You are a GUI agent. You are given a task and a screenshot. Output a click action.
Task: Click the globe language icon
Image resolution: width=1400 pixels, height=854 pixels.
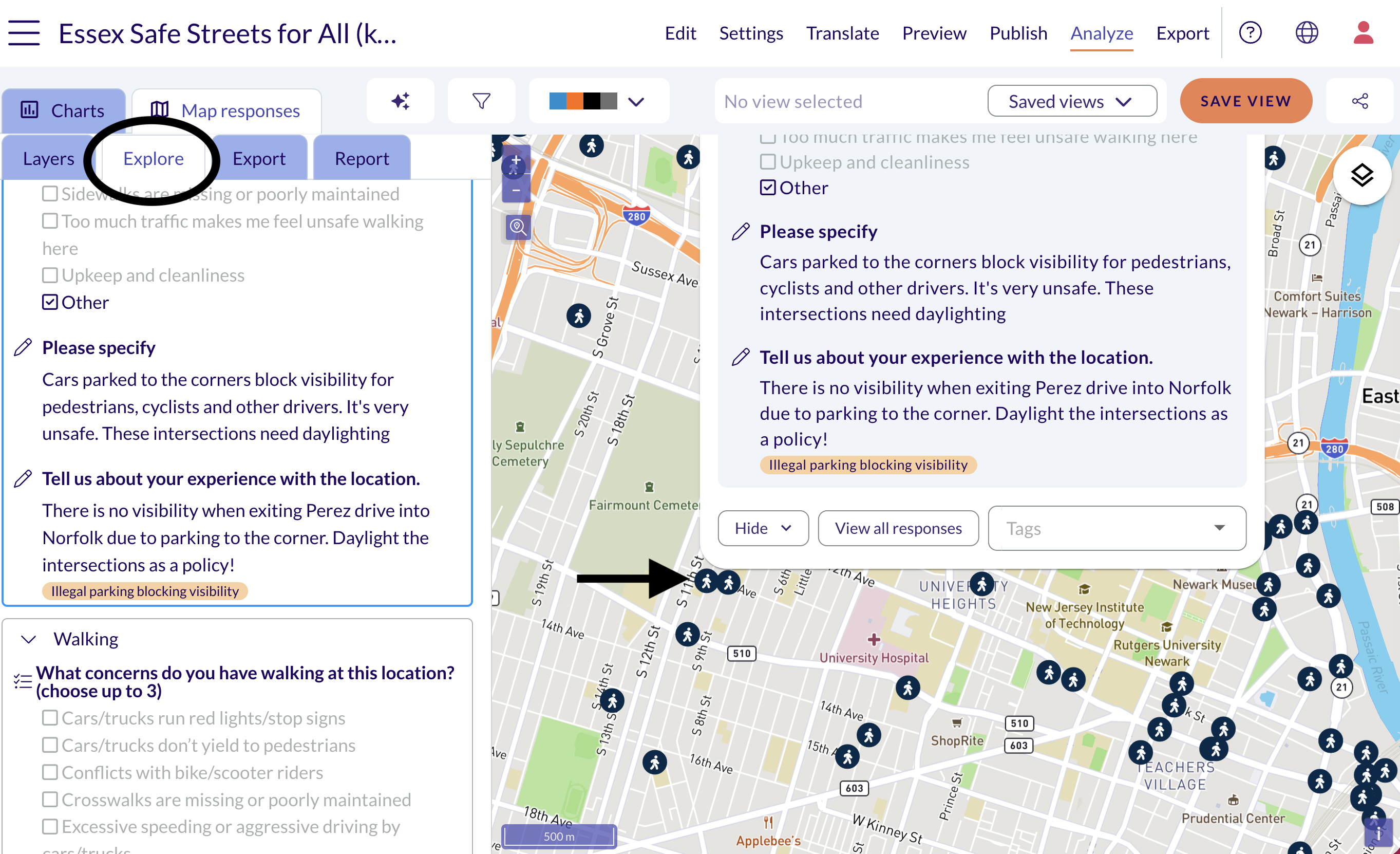[1306, 32]
